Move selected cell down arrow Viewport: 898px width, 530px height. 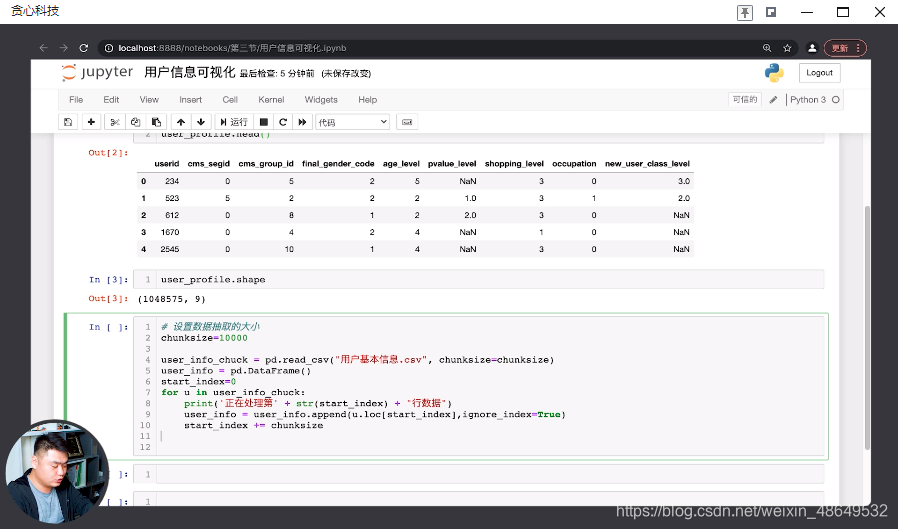[x=201, y=122]
